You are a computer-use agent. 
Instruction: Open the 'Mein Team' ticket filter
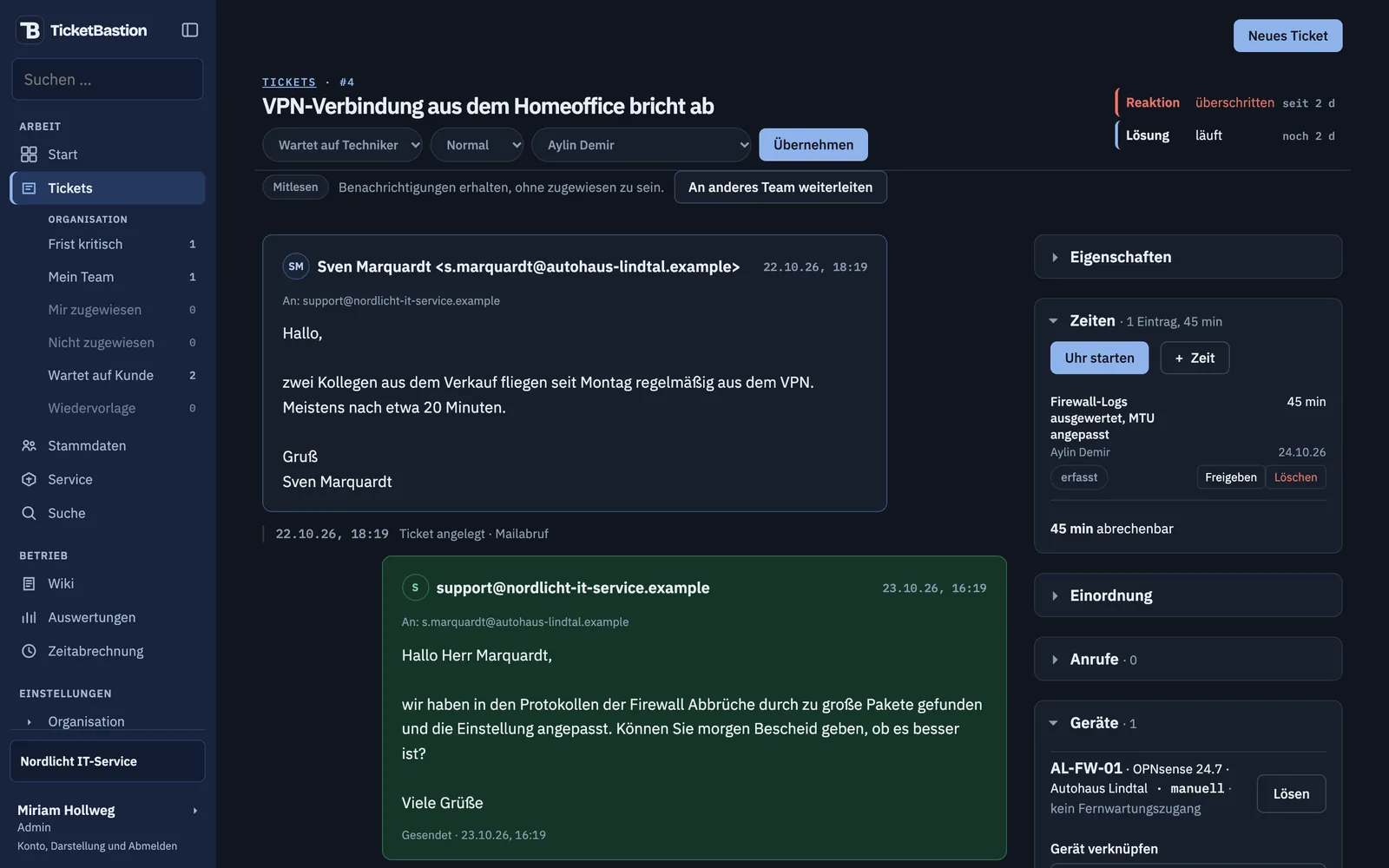pyautogui.click(x=122, y=278)
